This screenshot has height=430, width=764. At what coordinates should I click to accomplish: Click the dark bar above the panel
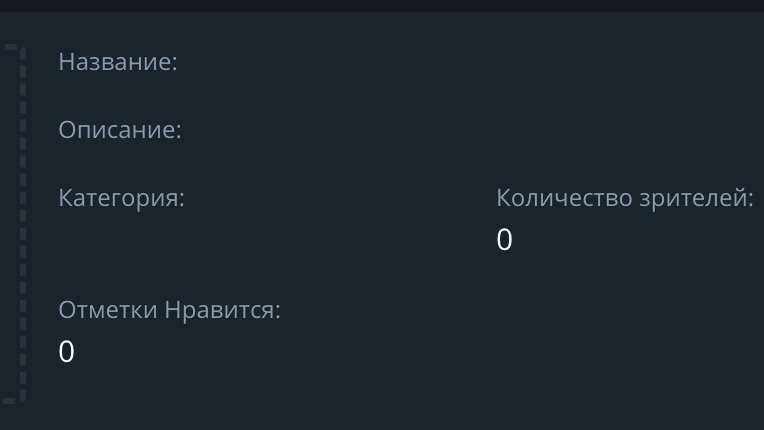point(382,5)
